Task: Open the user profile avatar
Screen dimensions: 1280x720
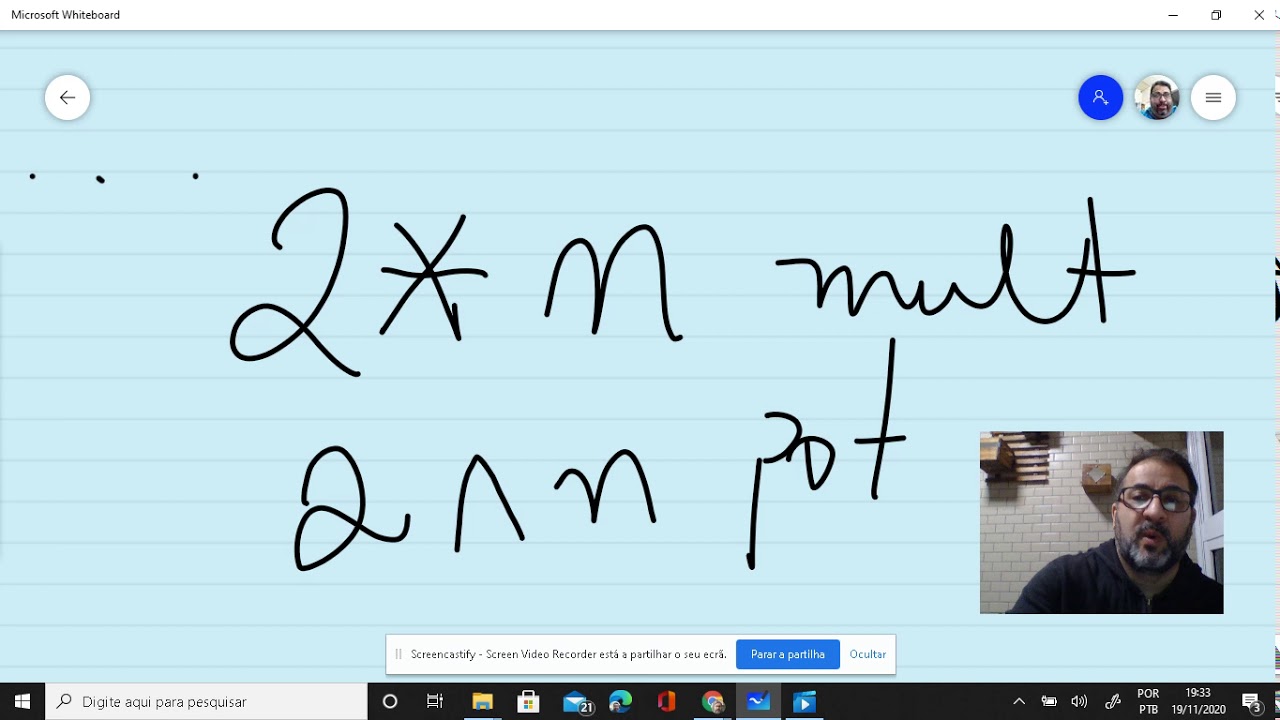Action: click(1157, 97)
